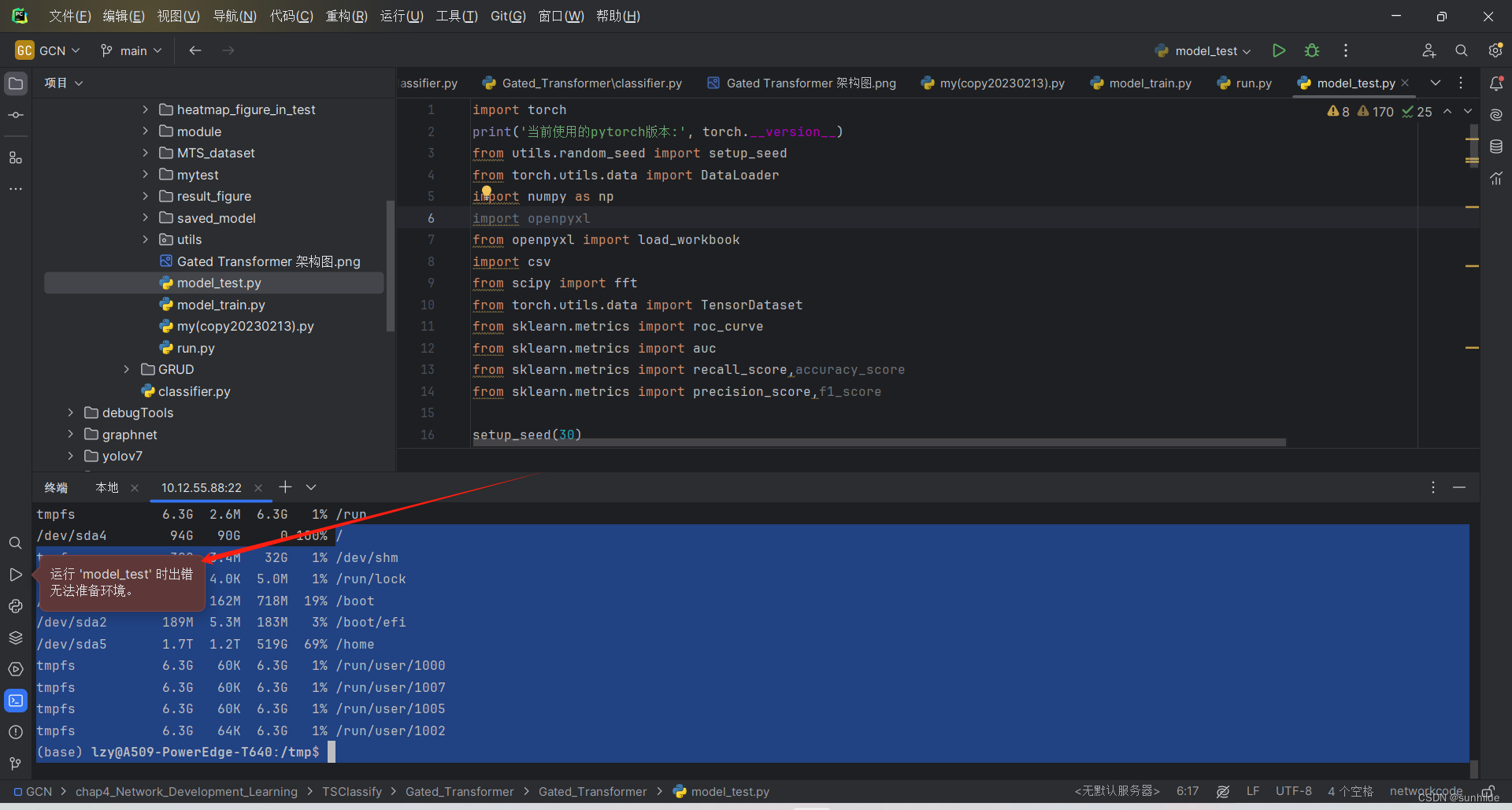Click Gated_Transformer in the breadcrumb bar
Image resolution: width=1512 pixels, height=810 pixels.
(459, 791)
